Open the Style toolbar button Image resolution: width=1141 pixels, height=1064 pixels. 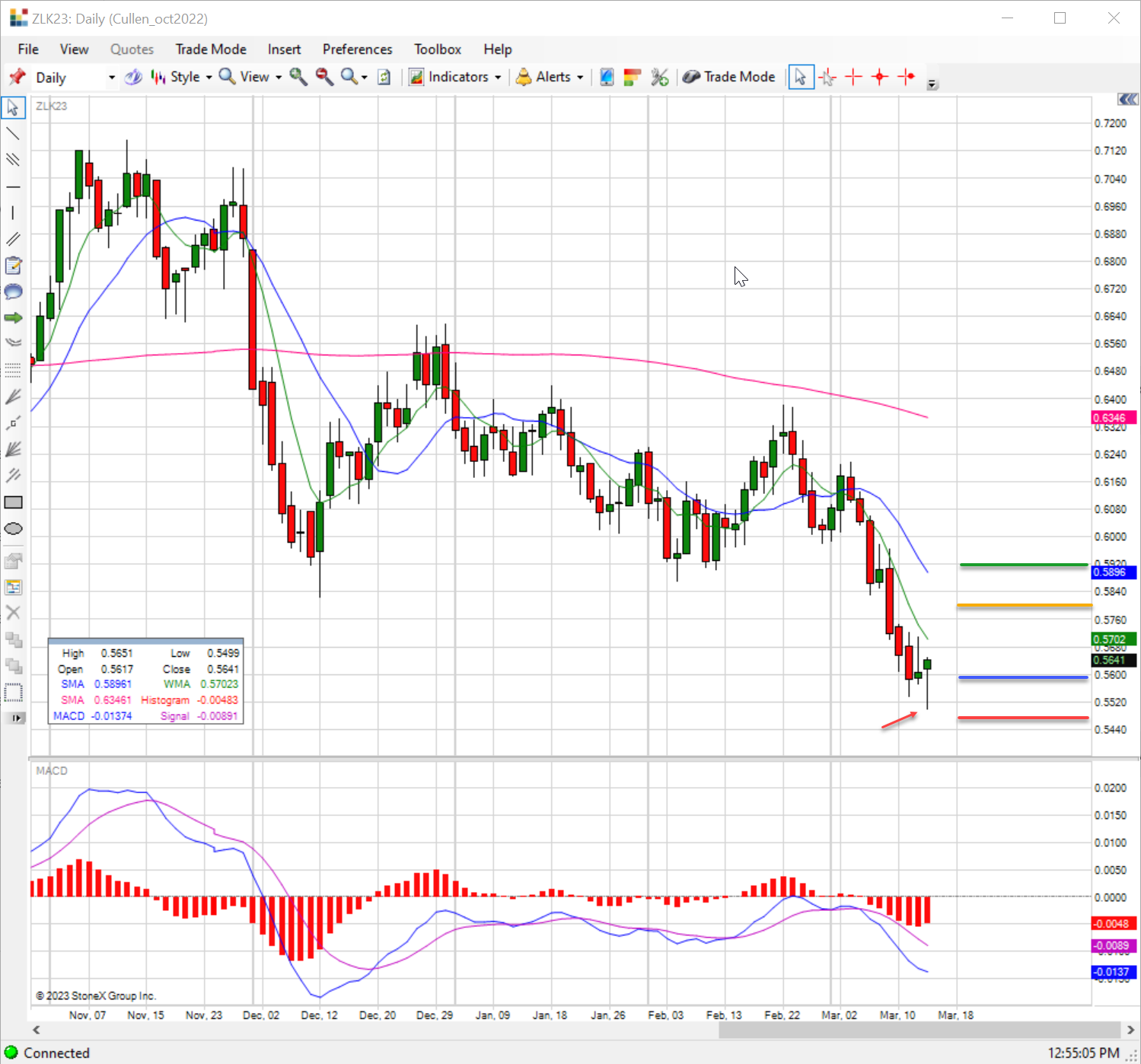[x=181, y=77]
